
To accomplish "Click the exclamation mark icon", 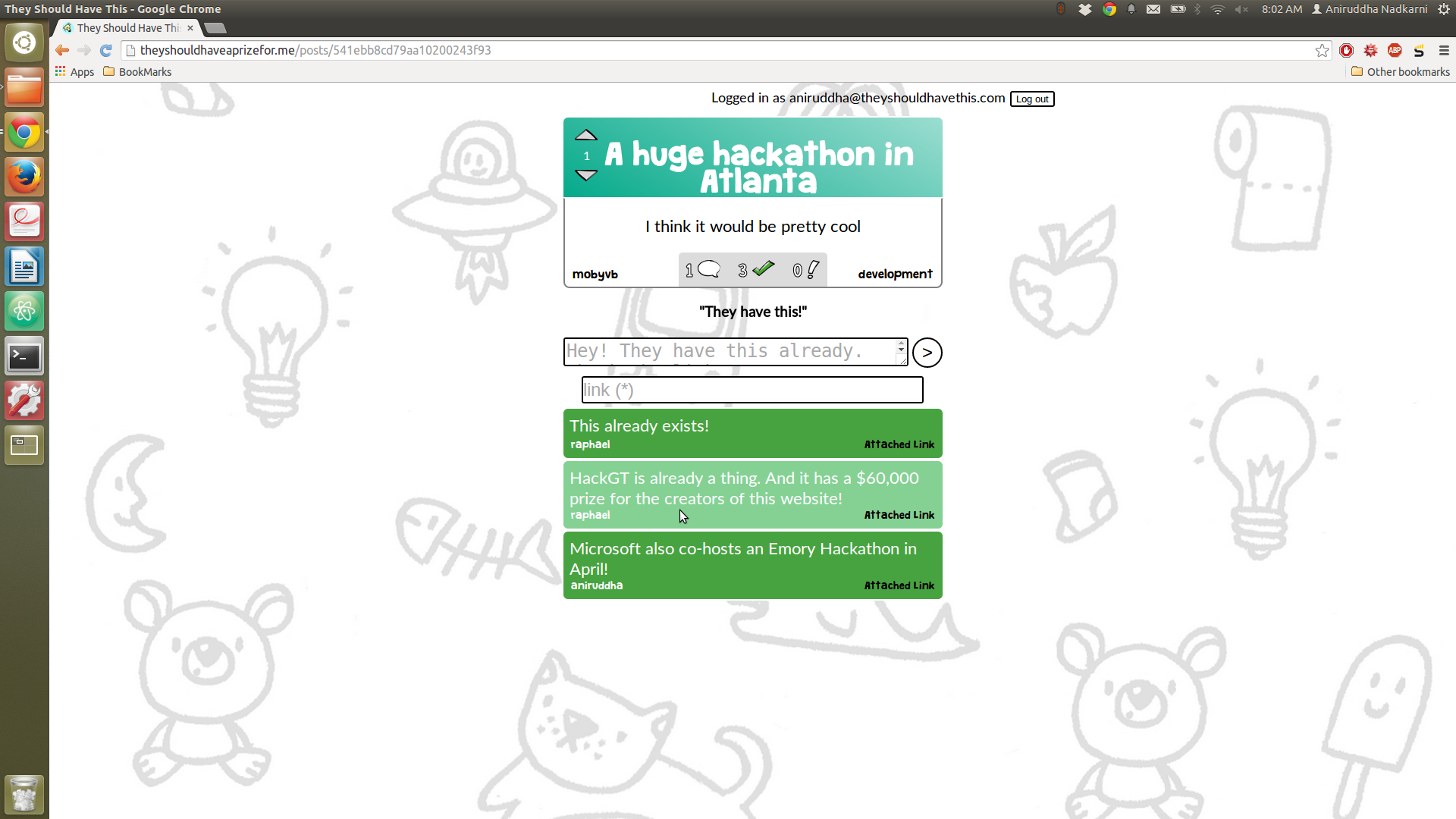I will click(x=813, y=269).
